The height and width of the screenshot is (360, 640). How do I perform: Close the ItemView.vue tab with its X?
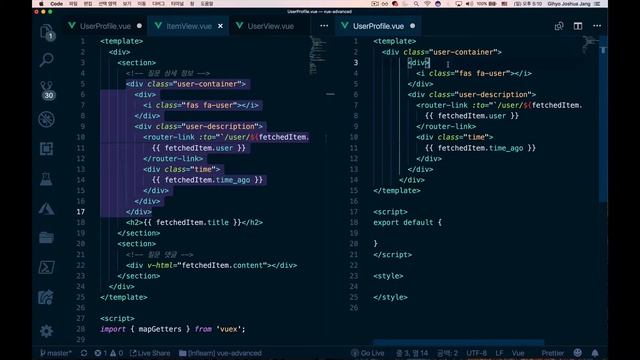point(220,26)
